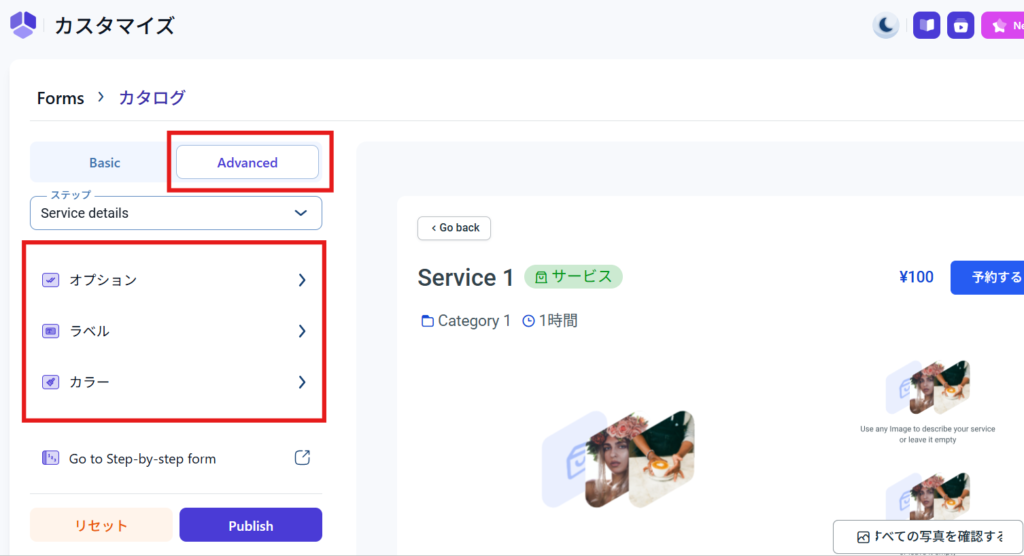Open the documentation book icon
The image size is (1024, 556).
tap(926, 26)
